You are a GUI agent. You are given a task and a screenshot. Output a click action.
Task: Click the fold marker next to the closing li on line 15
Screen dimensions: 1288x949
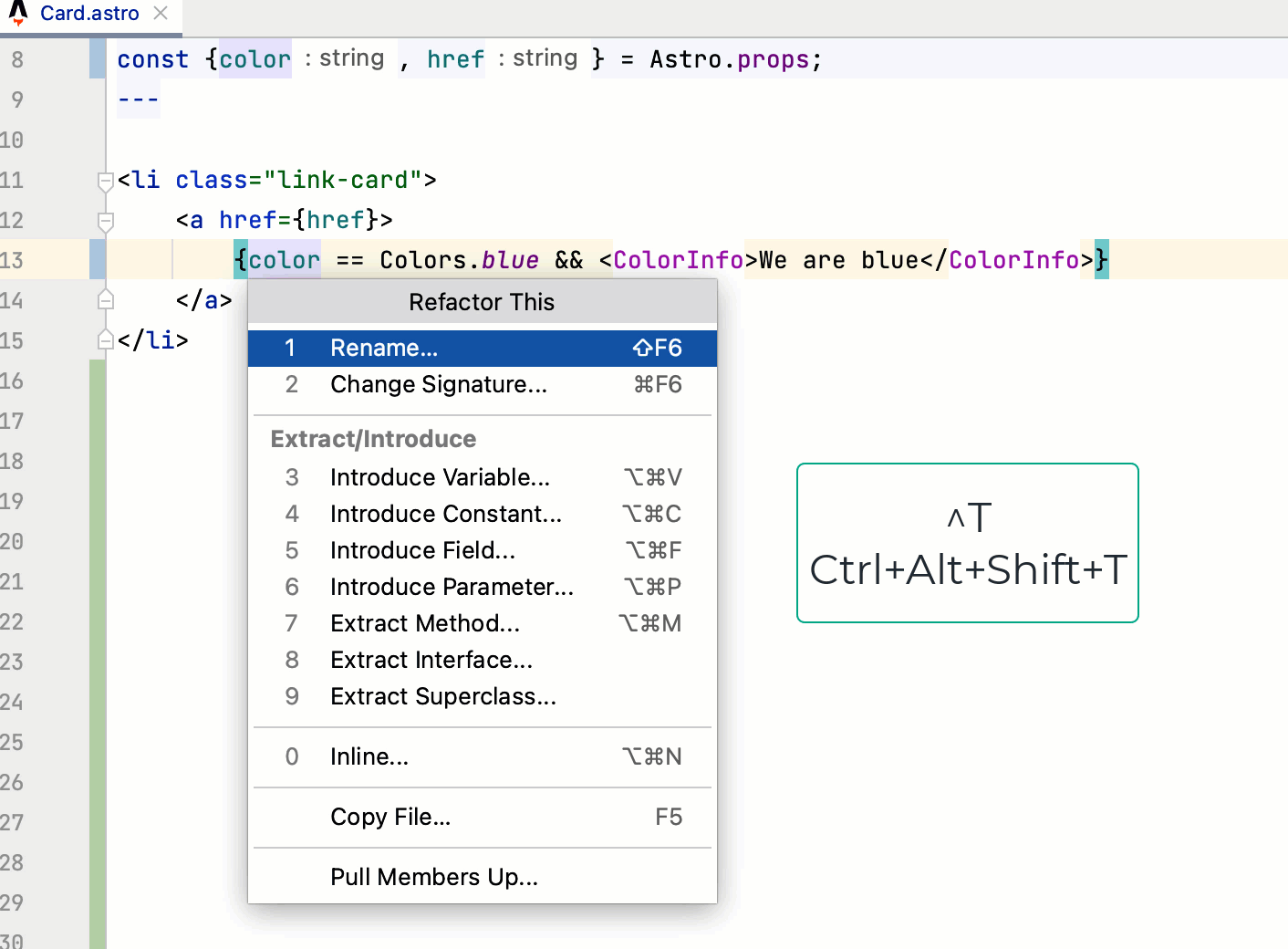point(105,339)
